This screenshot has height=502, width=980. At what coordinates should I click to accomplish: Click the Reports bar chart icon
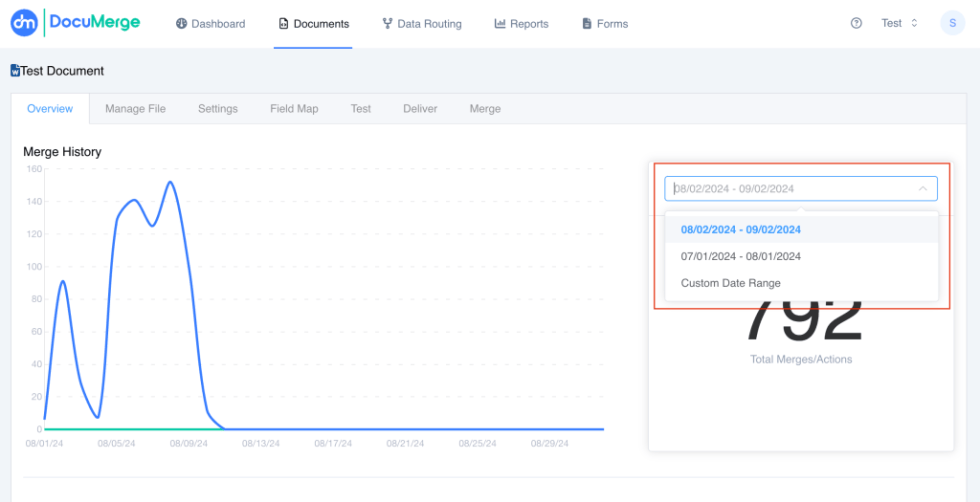(x=499, y=24)
